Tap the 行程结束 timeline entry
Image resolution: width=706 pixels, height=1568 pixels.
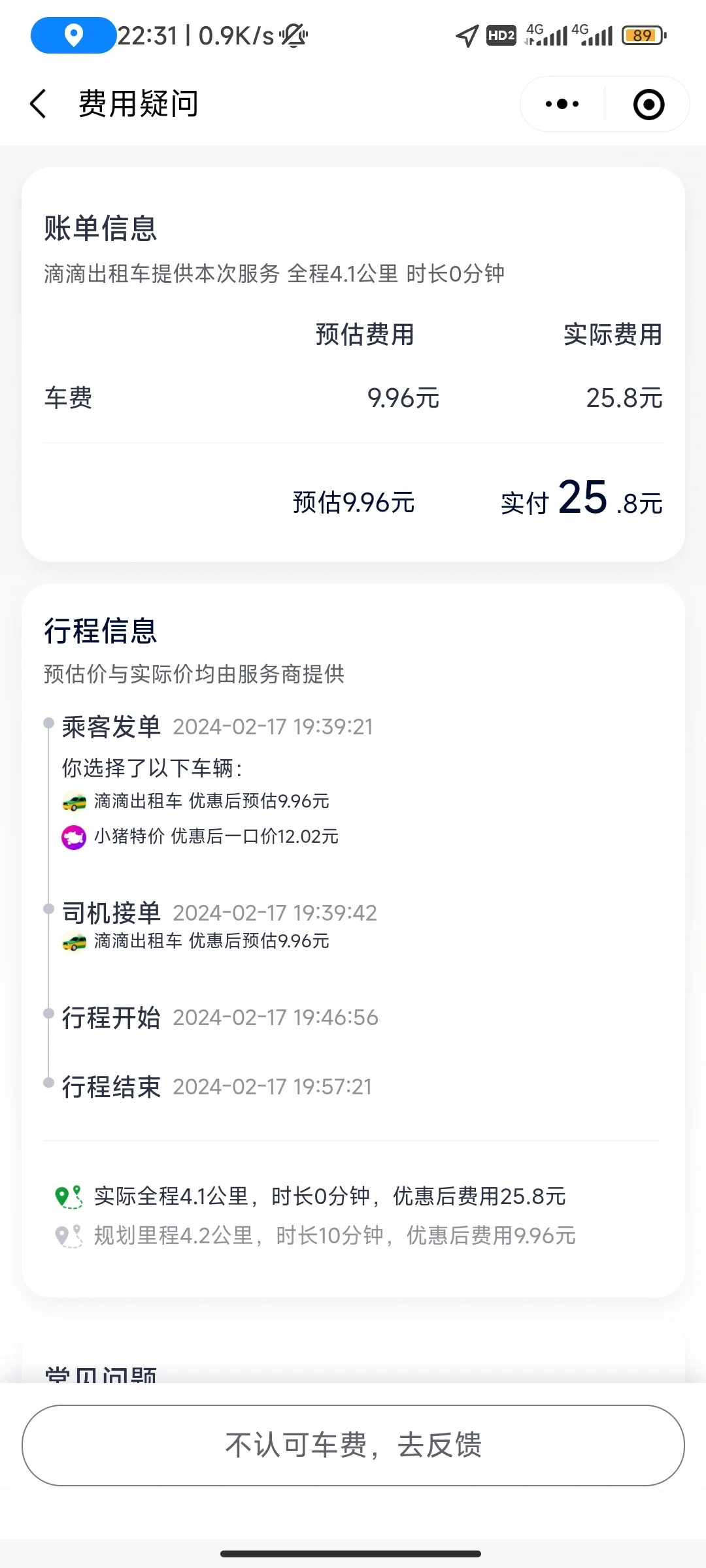(217, 1086)
